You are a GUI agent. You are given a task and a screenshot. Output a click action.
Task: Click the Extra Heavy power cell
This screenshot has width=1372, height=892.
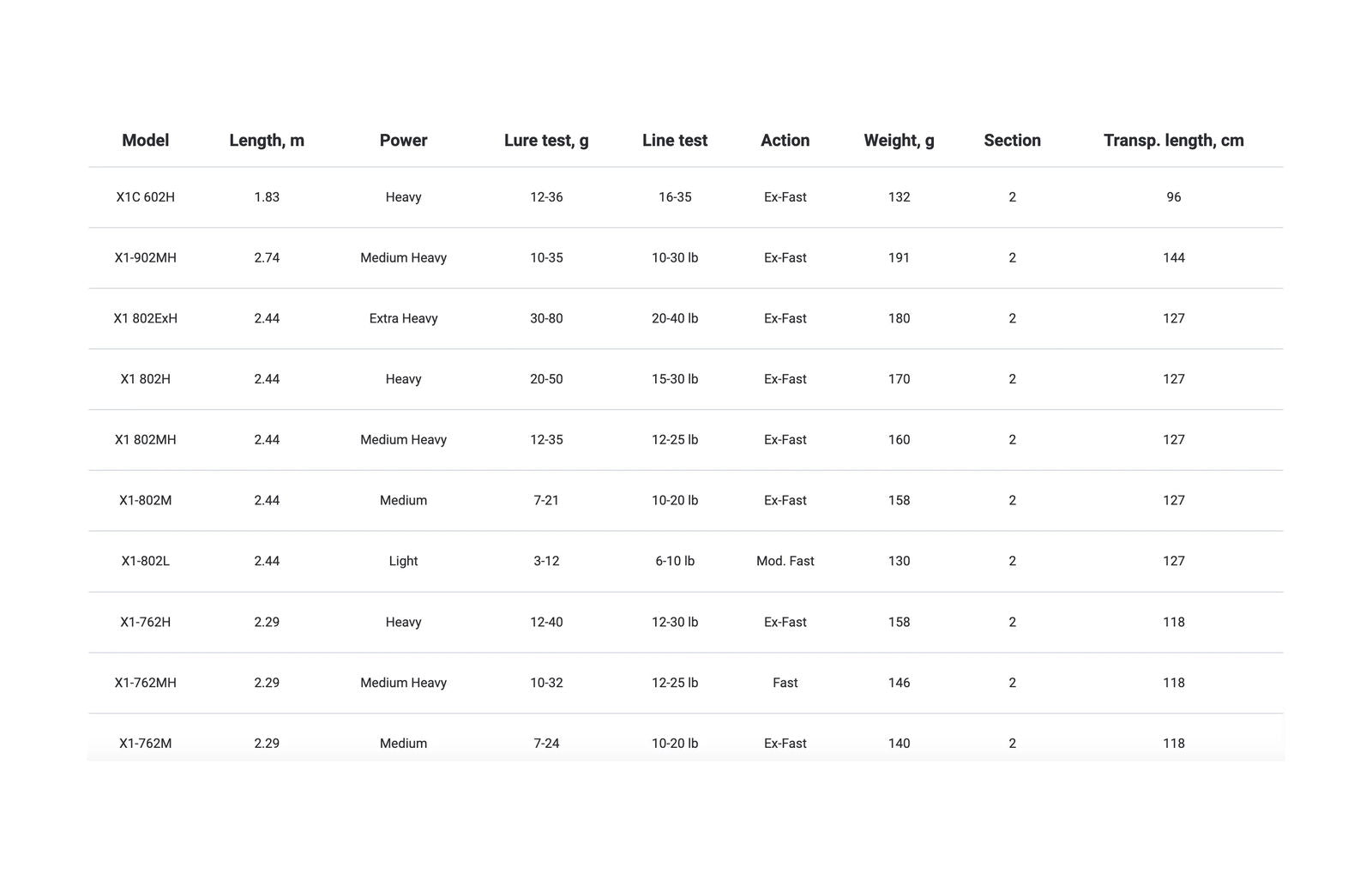pyautogui.click(x=403, y=318)
